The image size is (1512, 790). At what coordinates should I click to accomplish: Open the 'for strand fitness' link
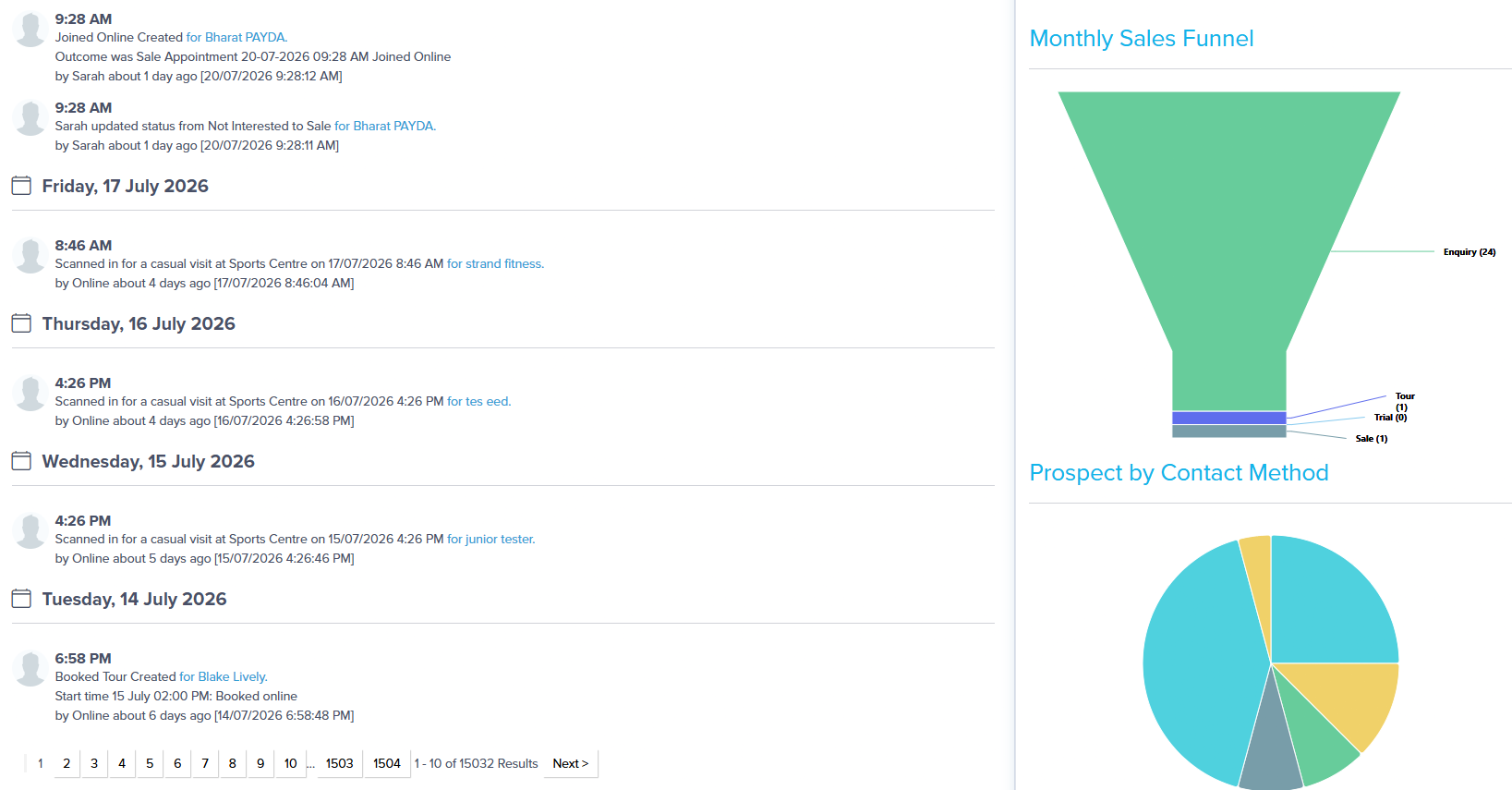tap(495, 264)
